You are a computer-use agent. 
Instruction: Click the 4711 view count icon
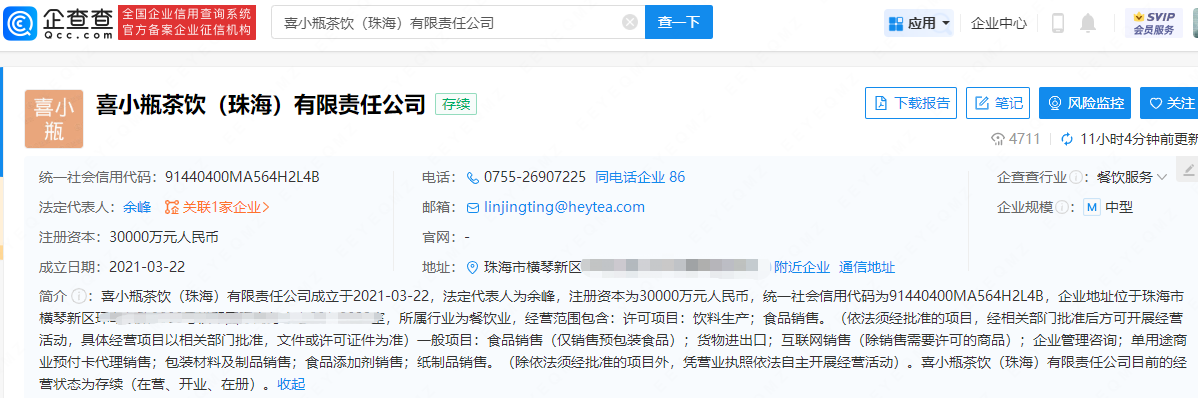[997, 139]
